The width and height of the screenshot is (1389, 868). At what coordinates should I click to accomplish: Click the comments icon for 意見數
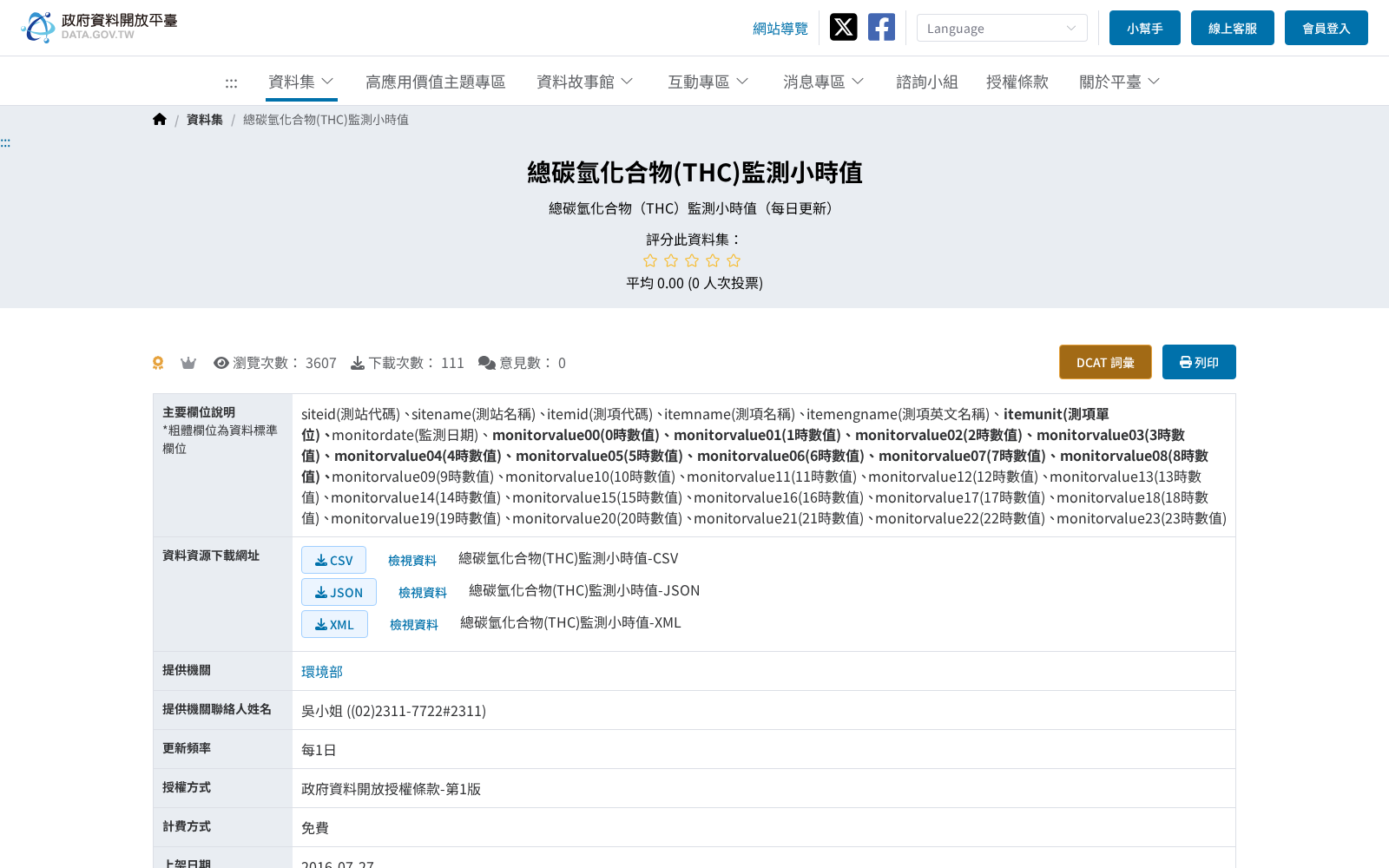coord(487,363)
